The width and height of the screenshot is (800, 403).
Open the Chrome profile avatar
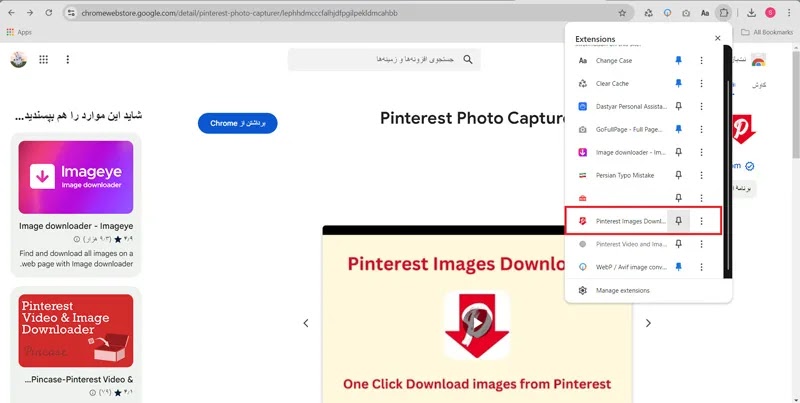click(x=770, y=13)
